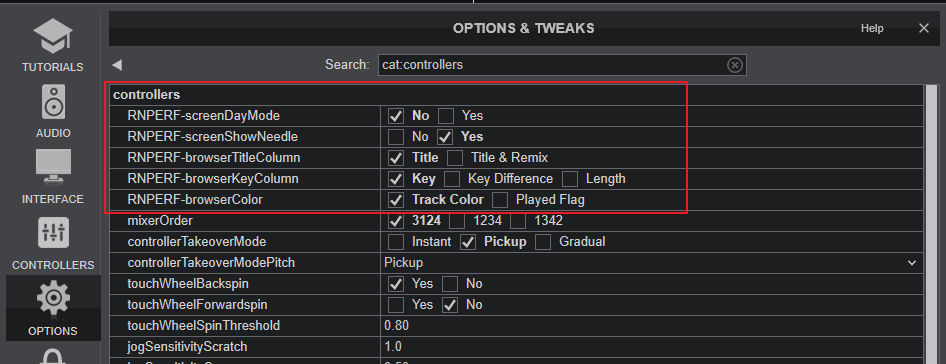Open the Interface monitor icon
946x364 pixels.
[x=53, y=167]
